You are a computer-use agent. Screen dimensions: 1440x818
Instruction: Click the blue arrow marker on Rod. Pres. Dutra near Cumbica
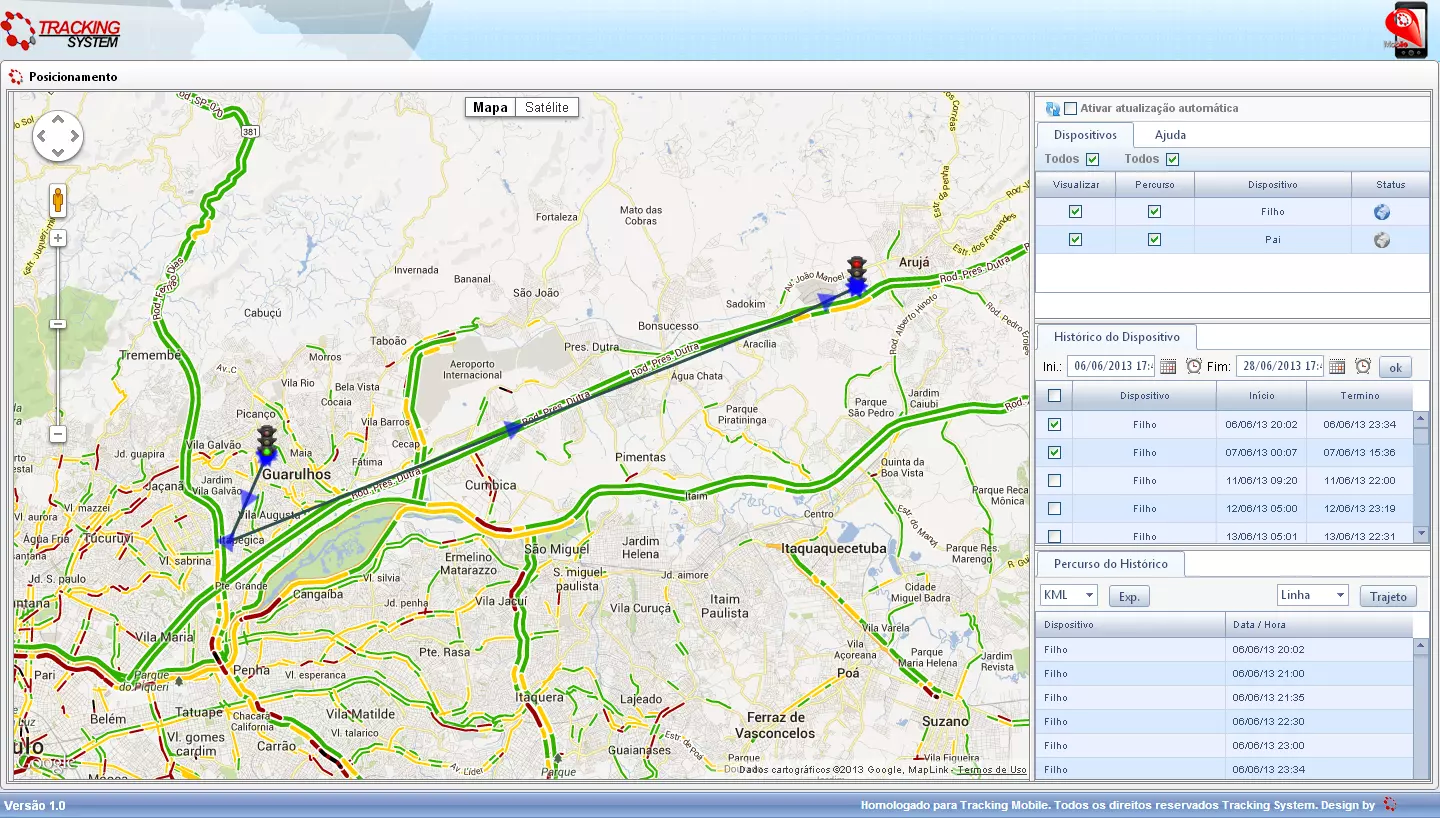coord(513,429)
